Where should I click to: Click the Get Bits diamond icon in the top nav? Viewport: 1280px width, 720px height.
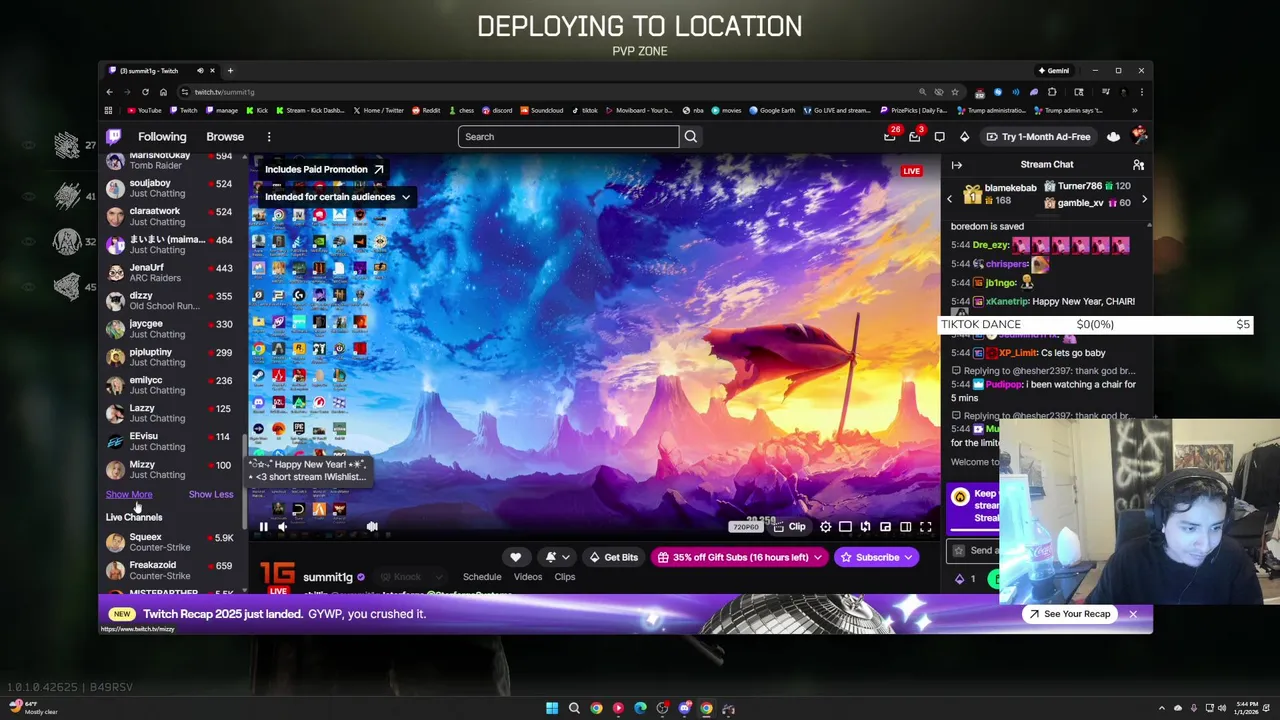click(x=964, y=137)
